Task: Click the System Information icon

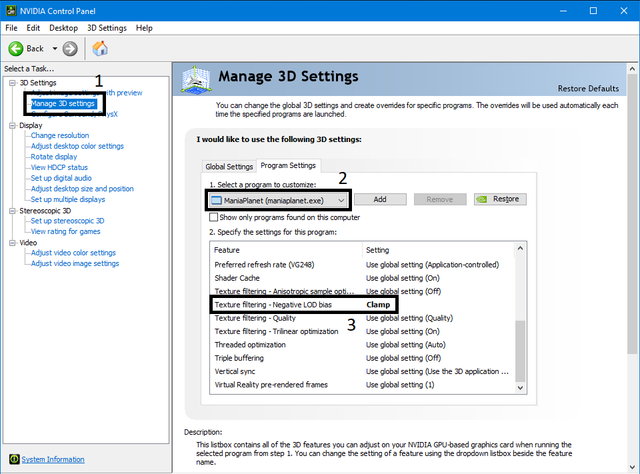Action: click(14, 459)
